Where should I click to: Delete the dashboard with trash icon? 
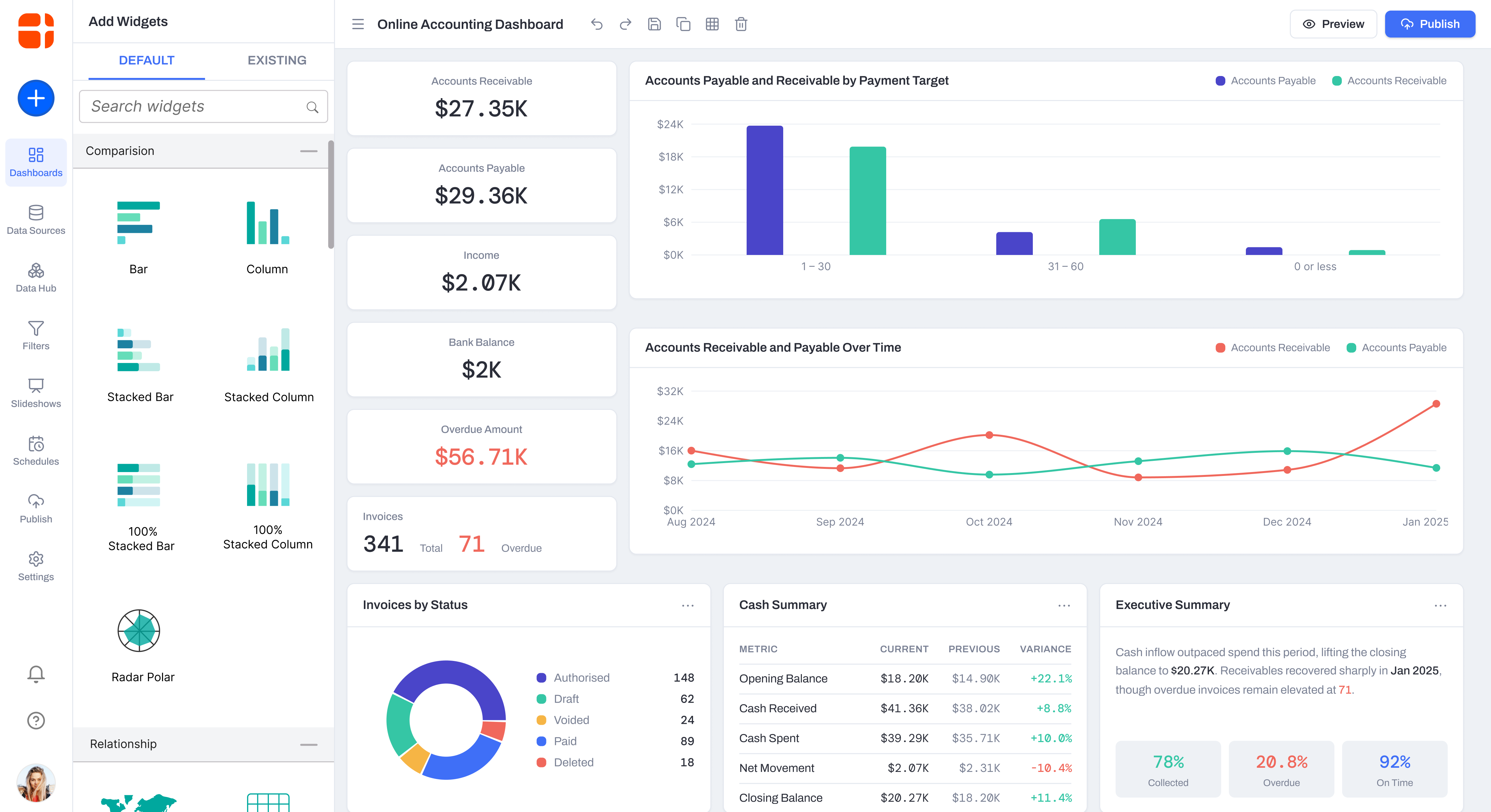pyautogui.click(x=741, y=24)
